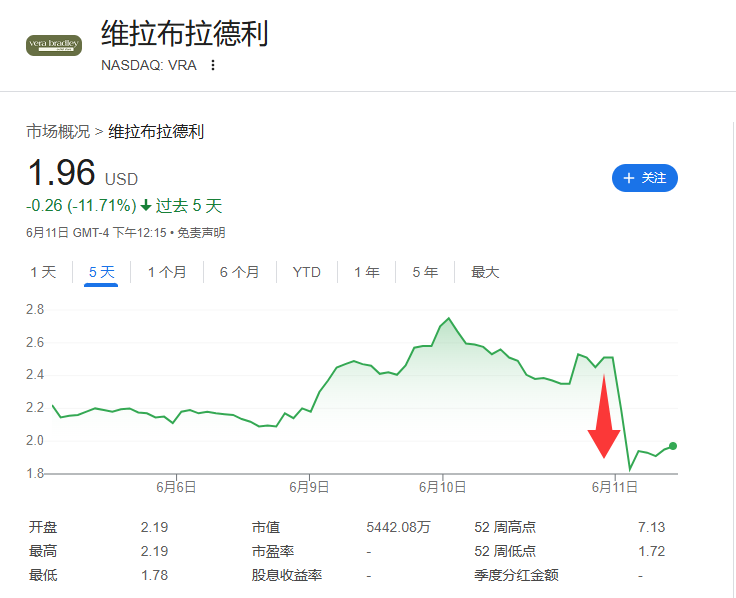Click the 维拉布拉德利 title heading
Screen dimensions: 736x598
(x=184, y=33)
